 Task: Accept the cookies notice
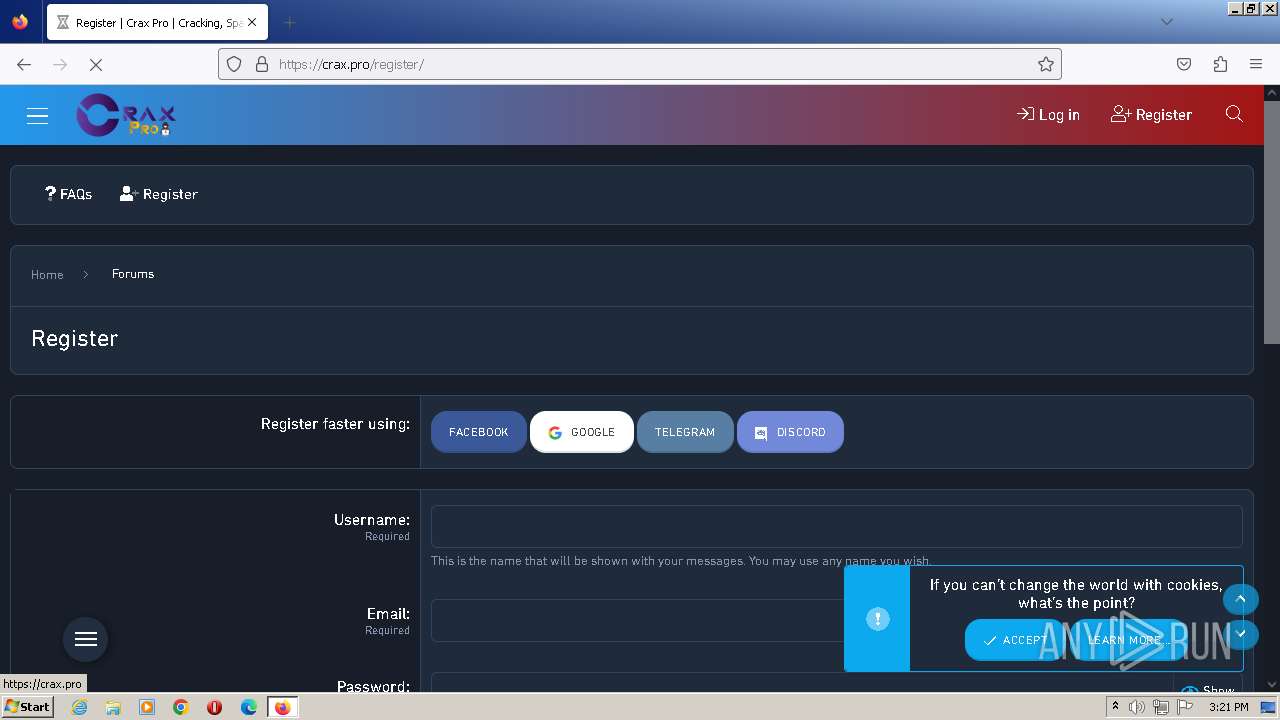[1015, 640]
